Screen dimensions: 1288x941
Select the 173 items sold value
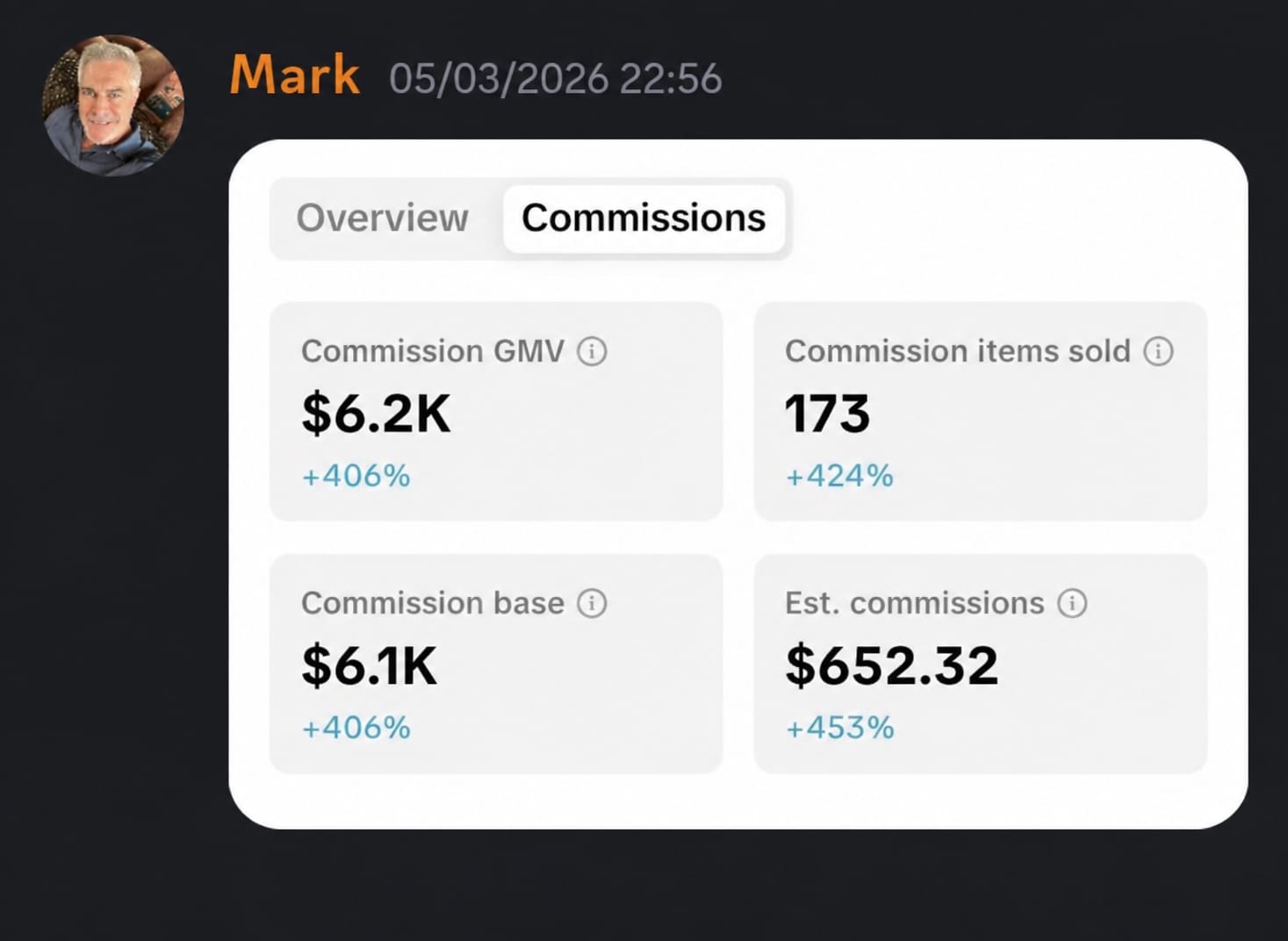coord(827,413)
